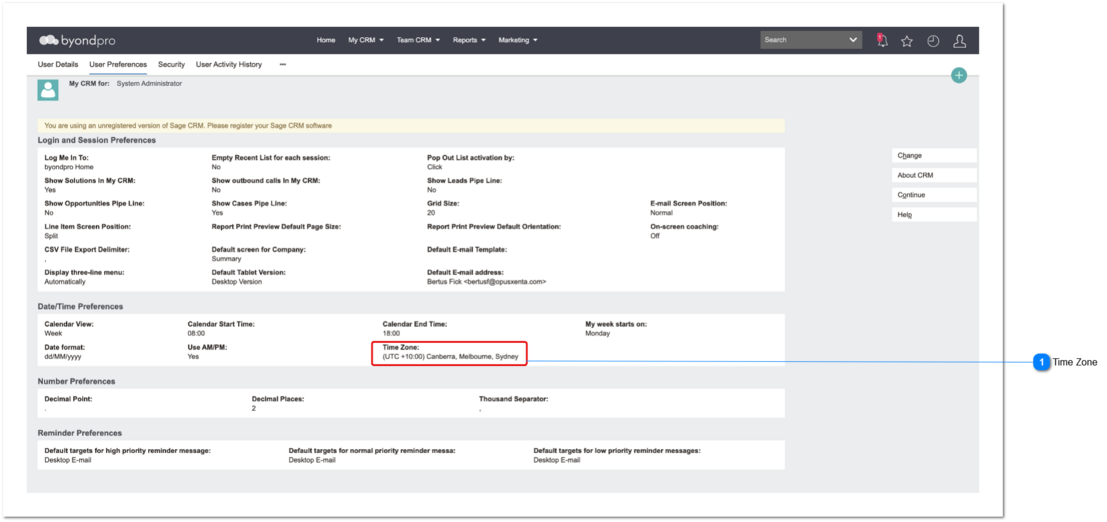Click the Grid Size value 20
1107x522 pixels.
coord(431,213)
